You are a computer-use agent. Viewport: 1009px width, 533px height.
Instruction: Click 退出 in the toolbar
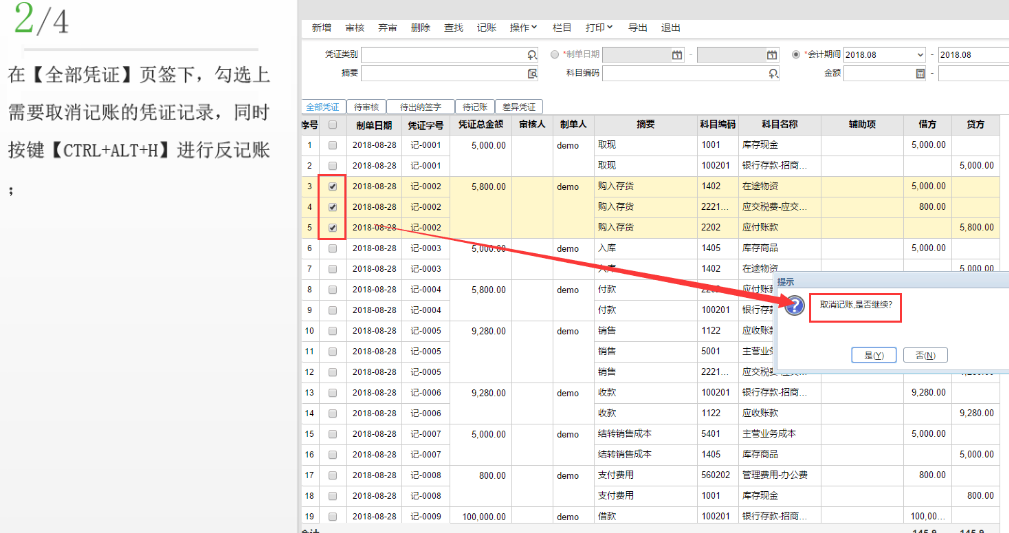pos(671,28)
